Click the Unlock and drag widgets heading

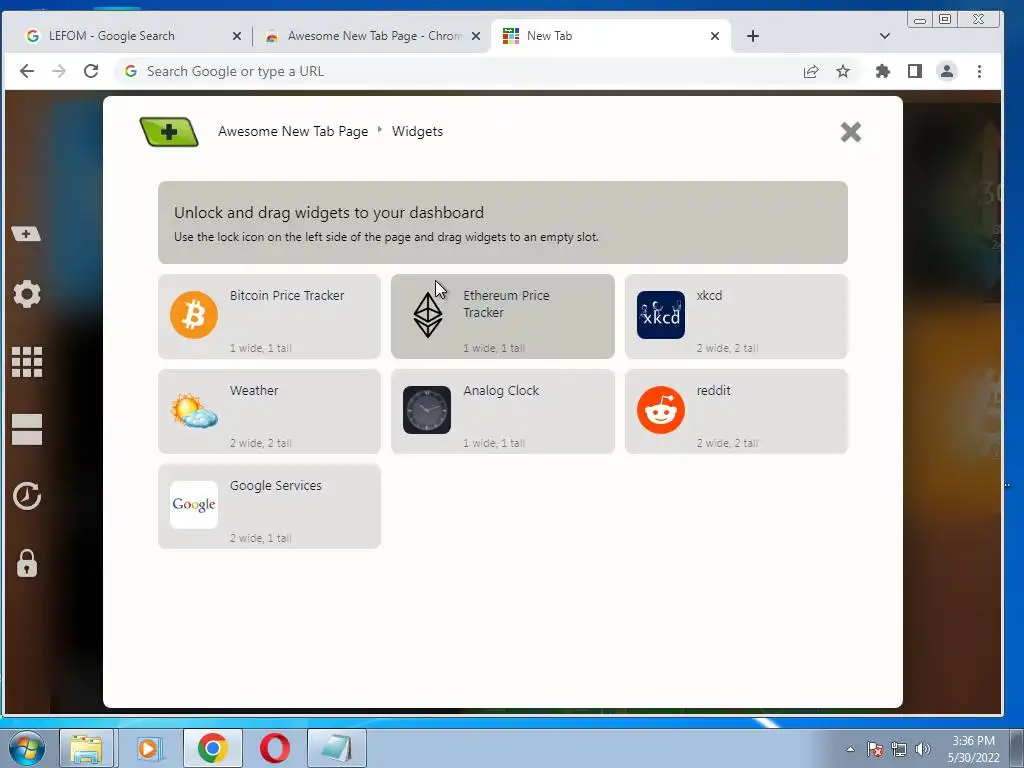pos(328,213)
